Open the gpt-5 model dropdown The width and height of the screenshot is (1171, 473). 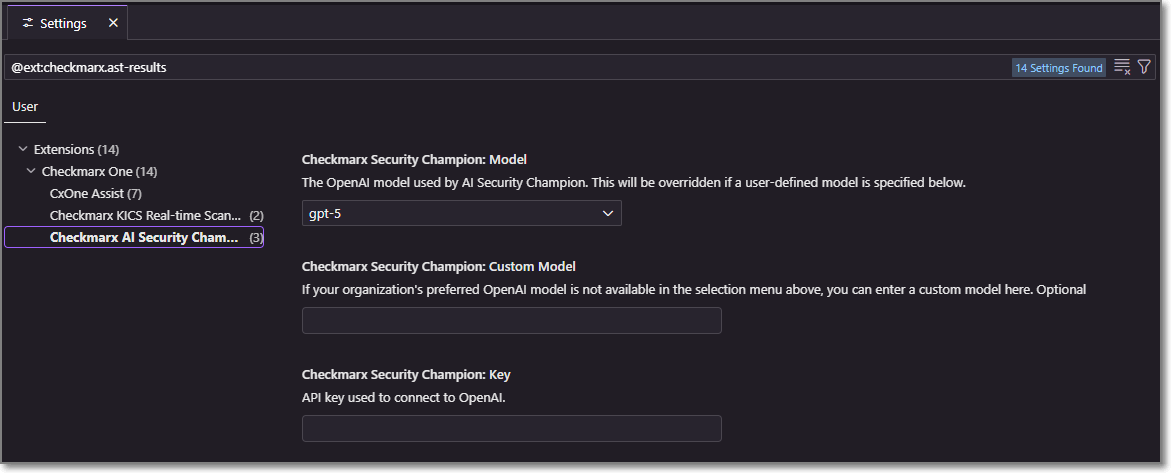(x=461, y=213)
